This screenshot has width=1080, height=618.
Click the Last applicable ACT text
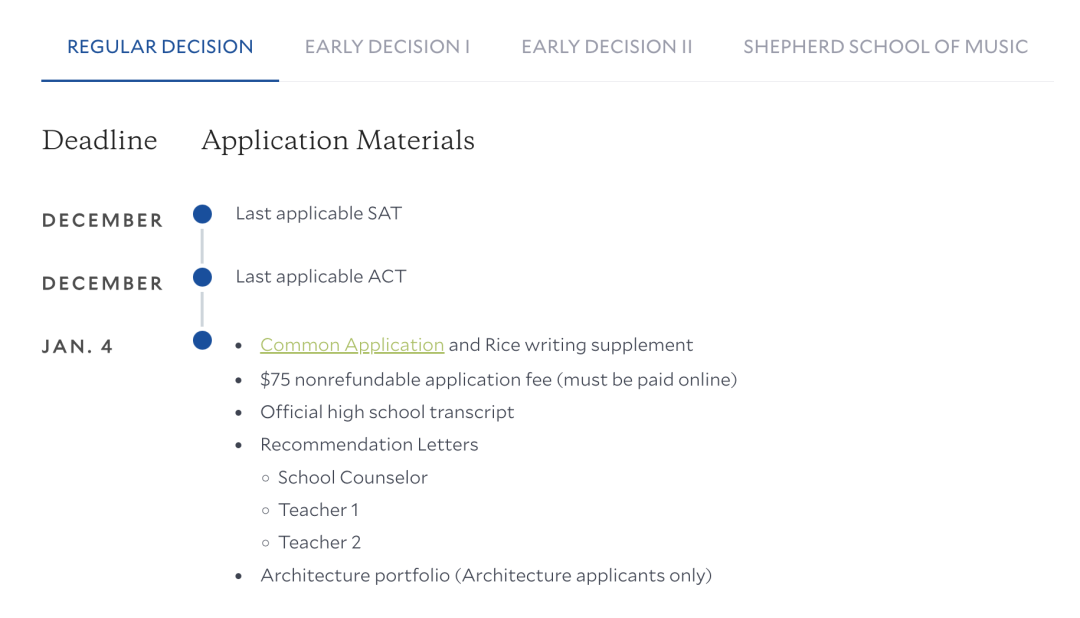point(321,277)
